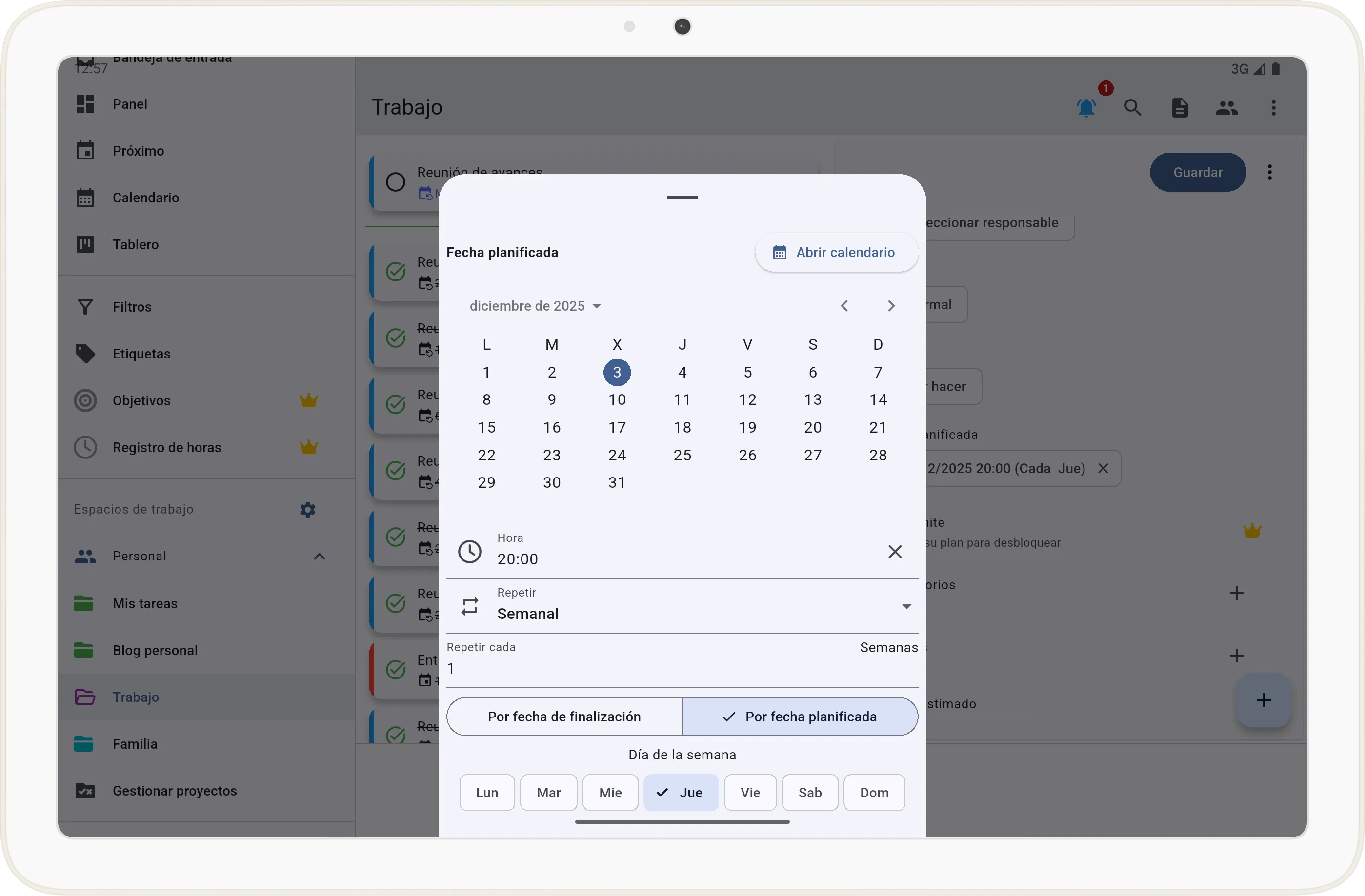Open the search icon in the top bar
Viewport: 1365px width, 896px height.
(1133, 107)
